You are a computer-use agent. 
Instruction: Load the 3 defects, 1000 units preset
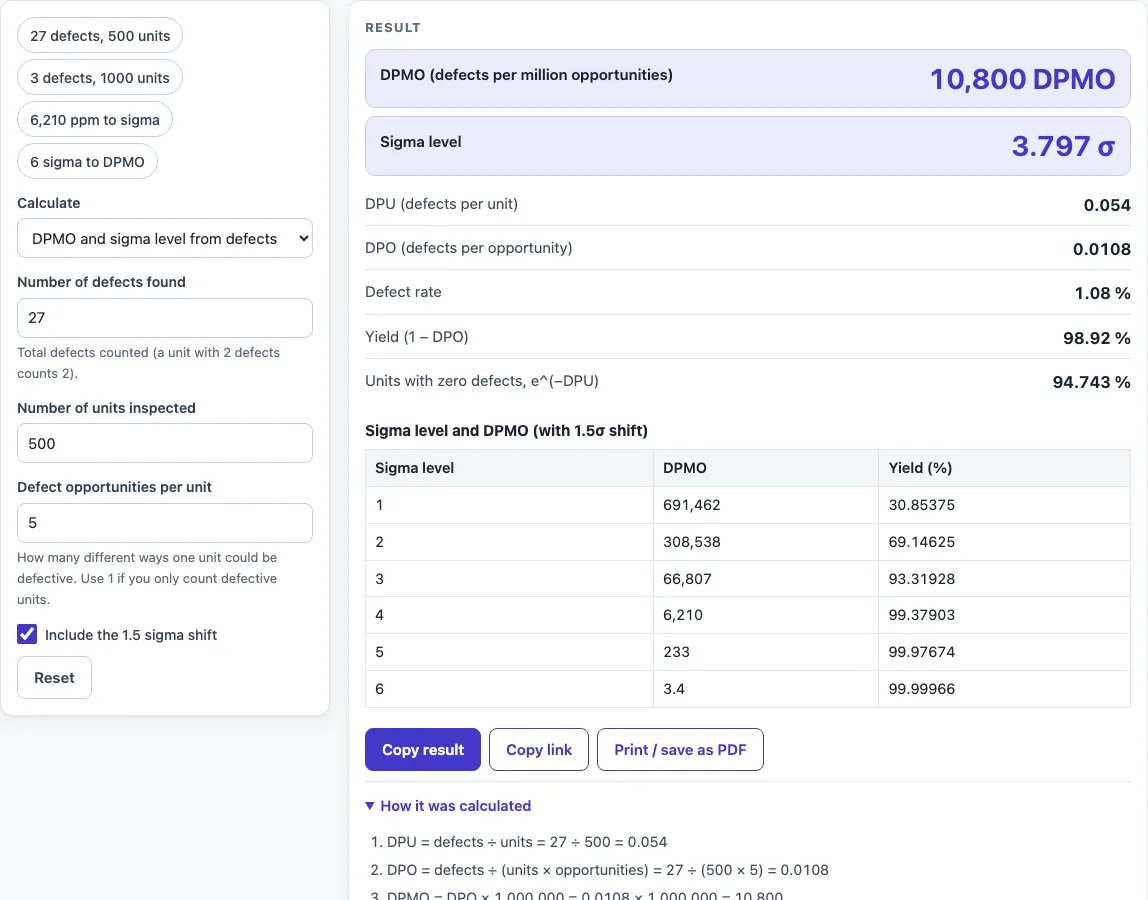pyautogui.click(x=100, y=78)
